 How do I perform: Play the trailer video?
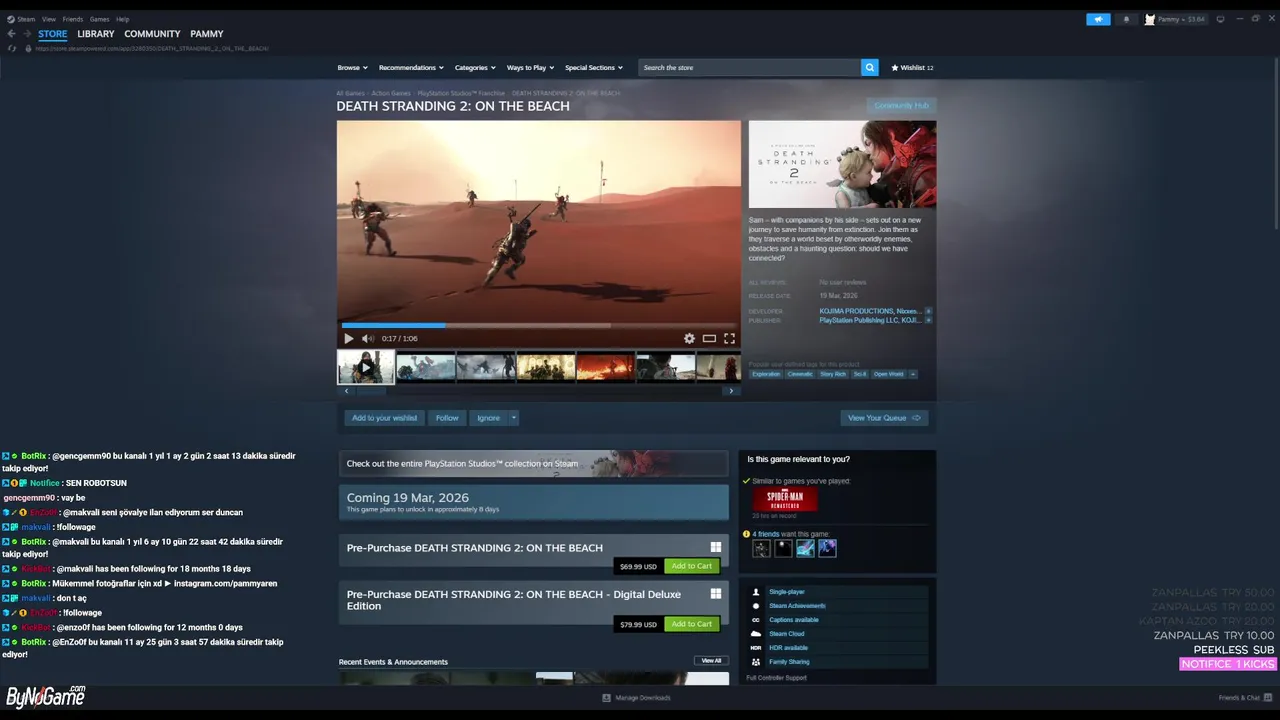349,338
